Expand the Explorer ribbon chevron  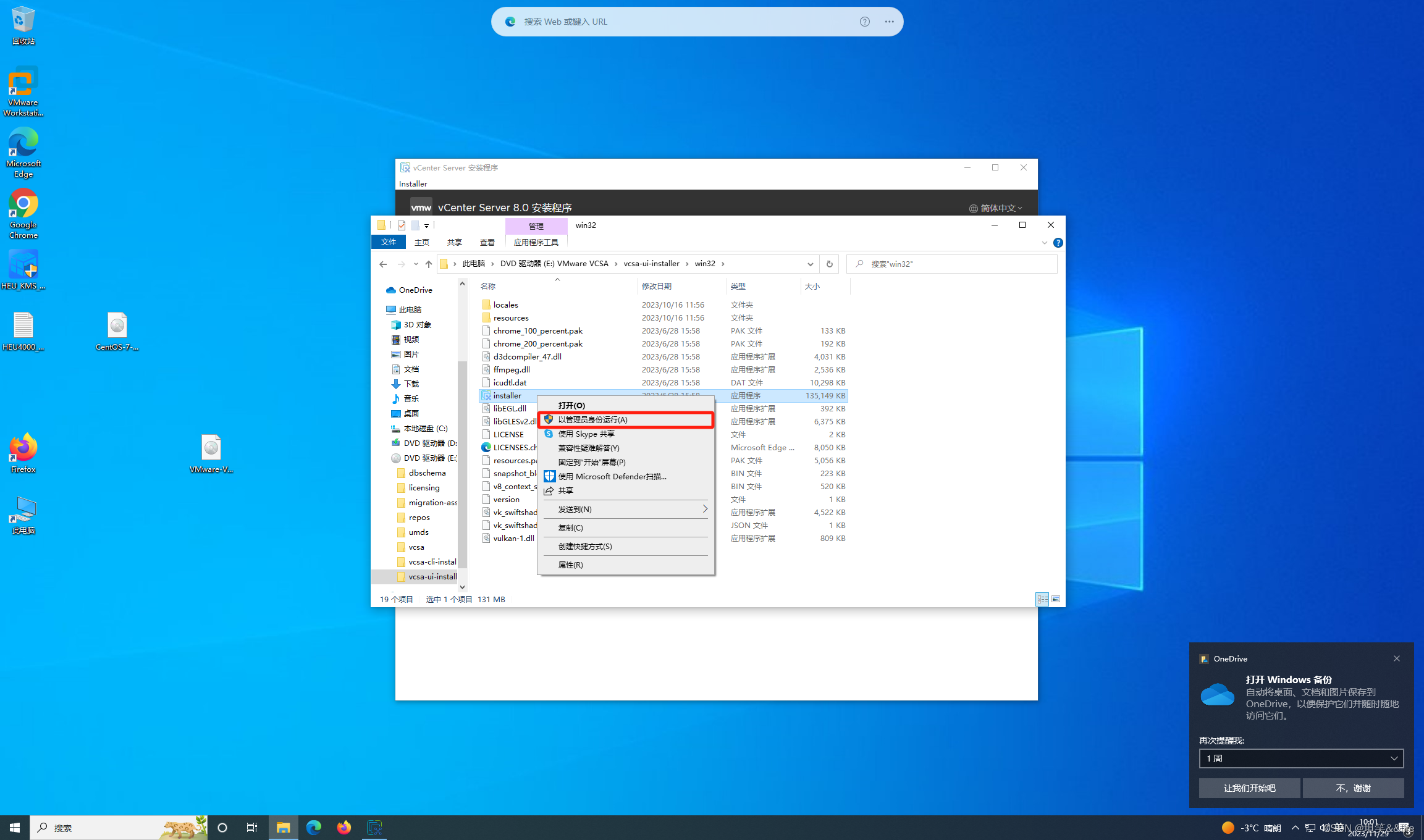[x=1045, y=243]
